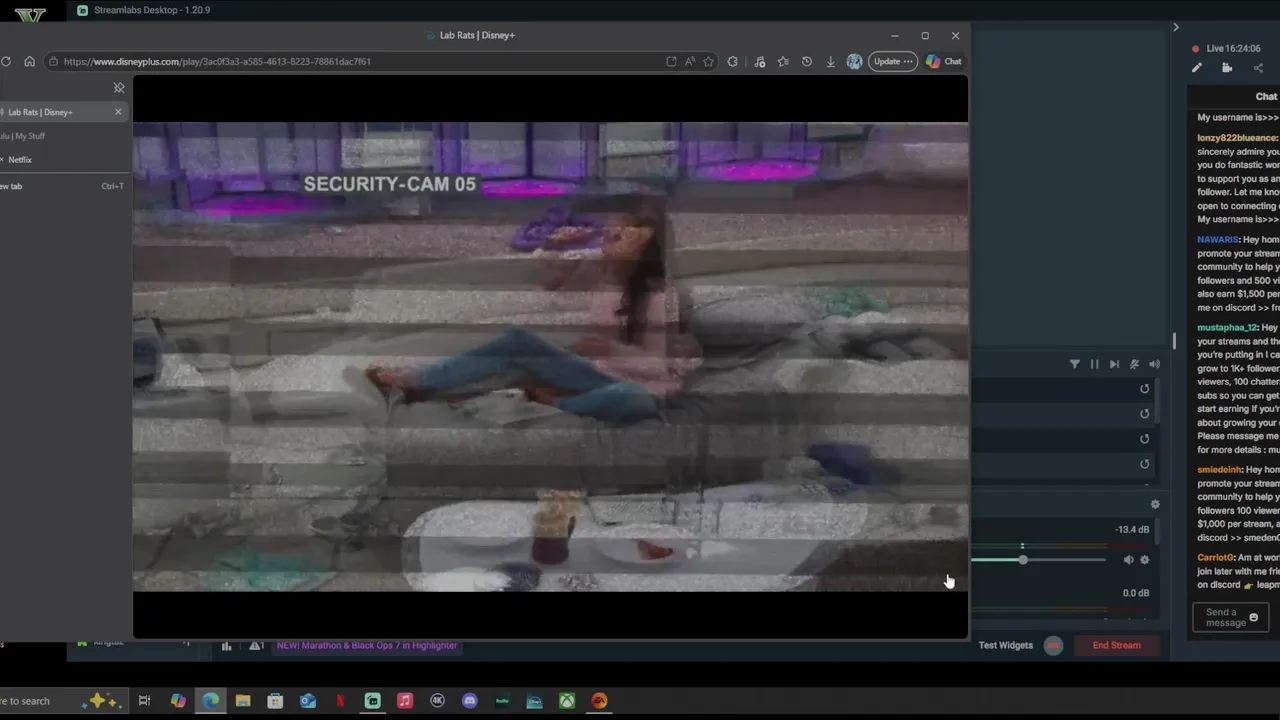Open the source filter funnel icon
This screenshot has width=1280, height=720.
(x=1075, y=364)
